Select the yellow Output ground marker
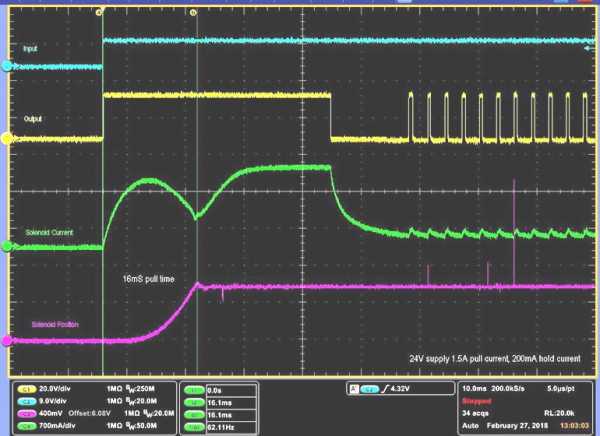The image size is (600, 436). [7, 139]
